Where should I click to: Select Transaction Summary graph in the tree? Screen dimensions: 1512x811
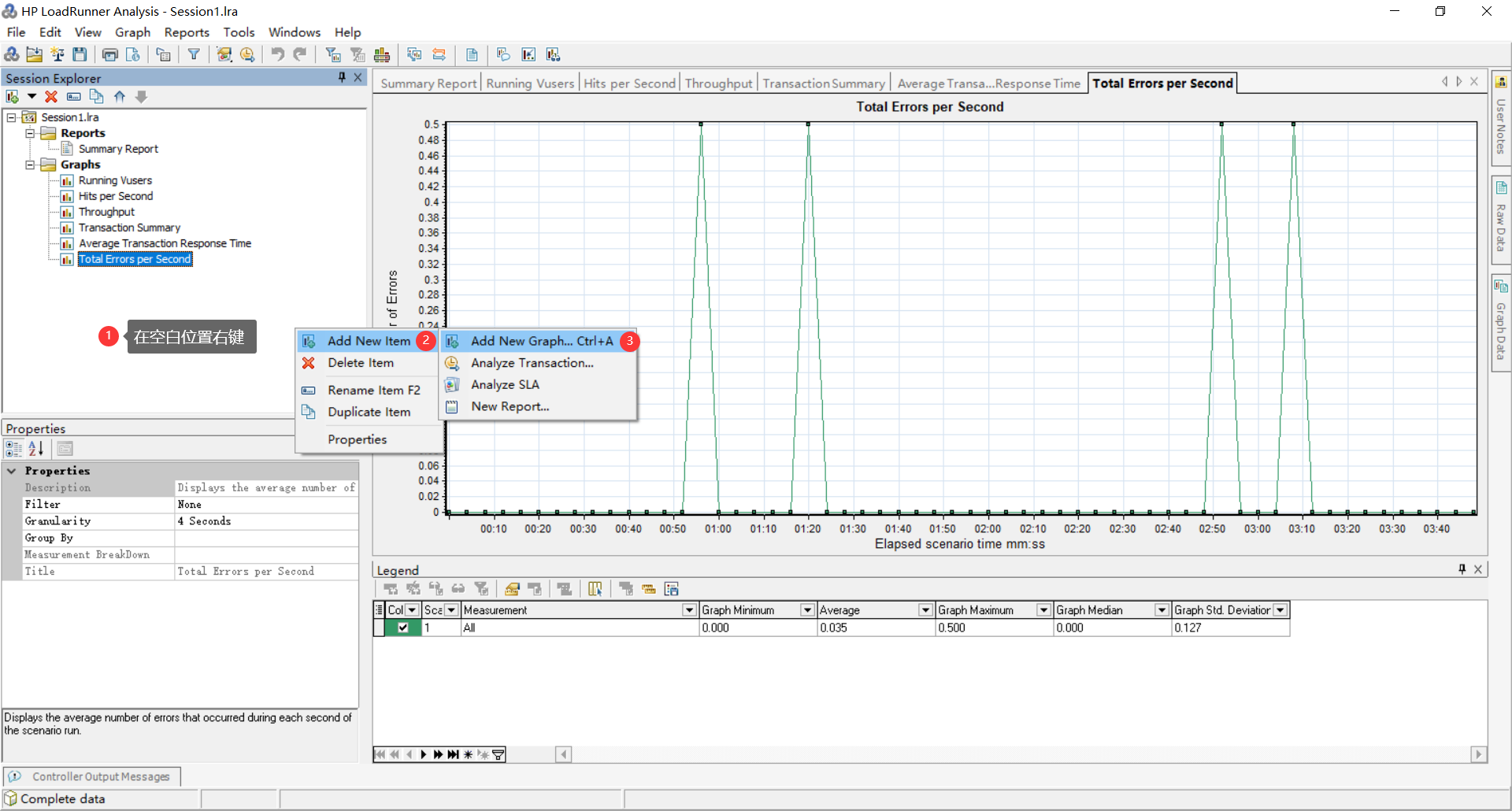click(x=129, y=228)
